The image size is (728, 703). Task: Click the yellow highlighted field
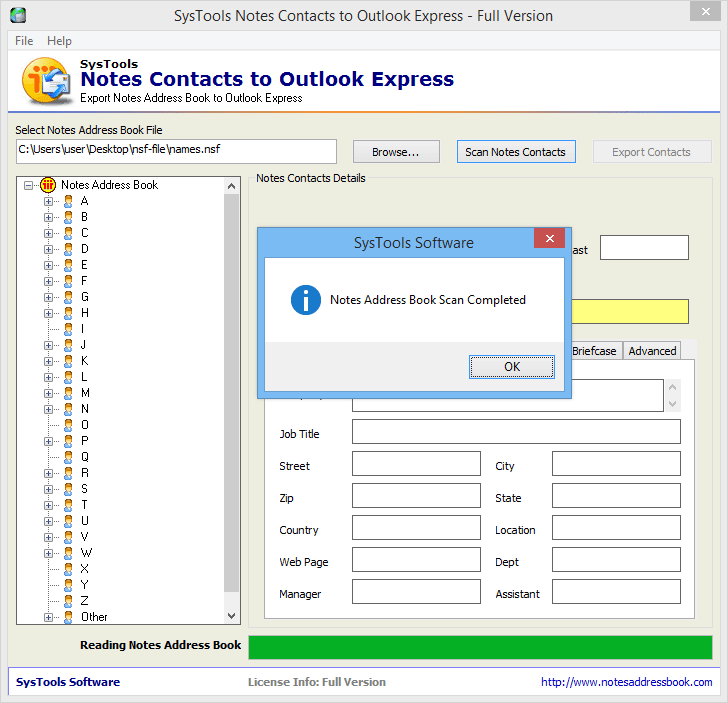(x=630, y=312)
